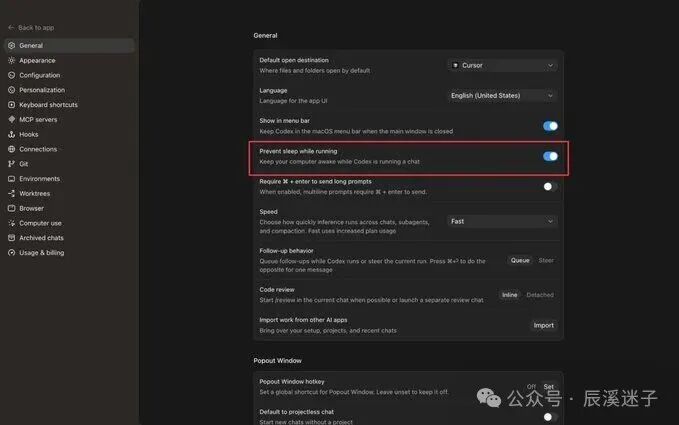679x425 pixels.
Task: Click the MCP servers icon
Action: [12, 119]
